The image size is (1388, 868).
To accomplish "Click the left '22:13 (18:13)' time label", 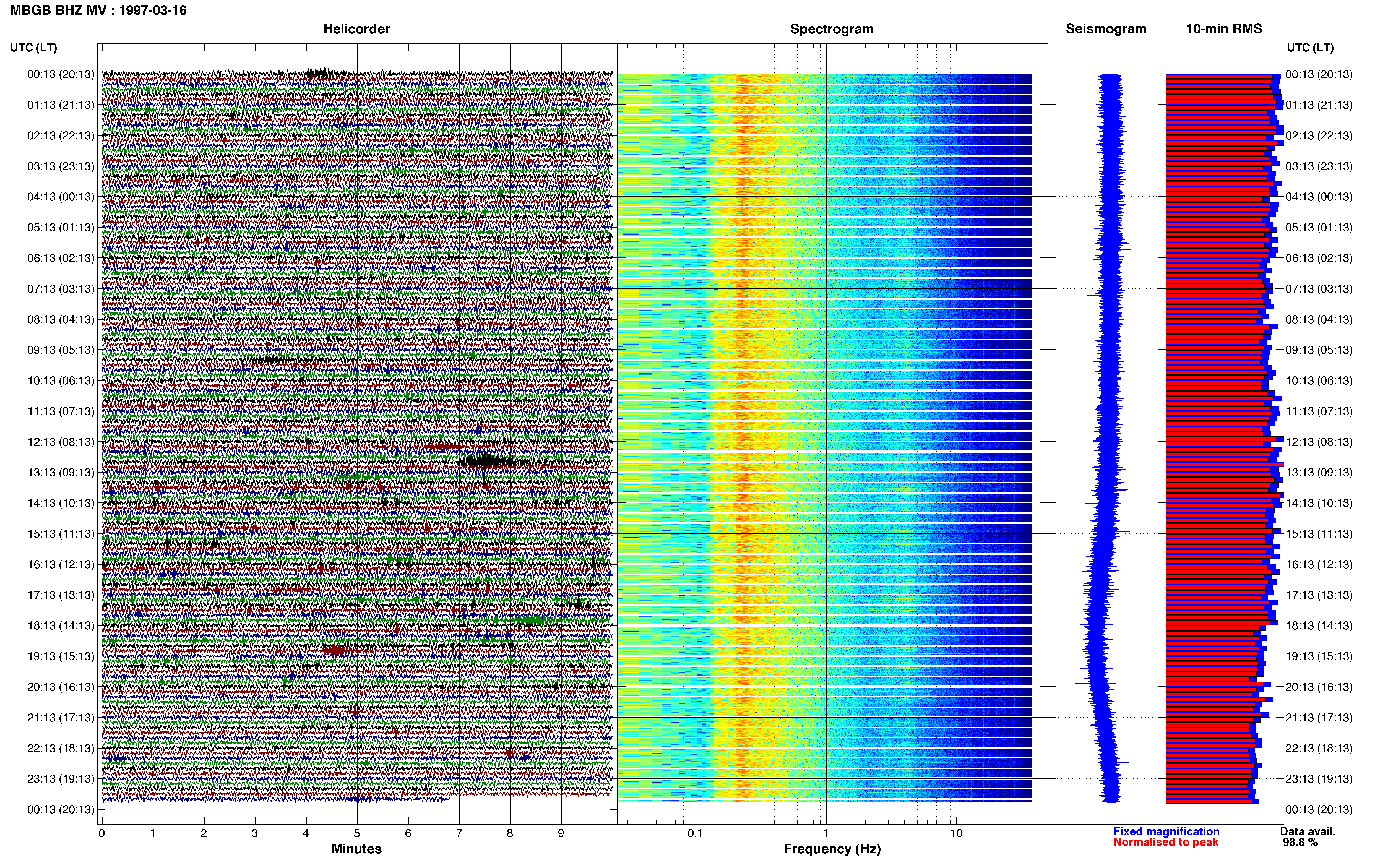I will pyautogui.click(x=60, y=749).
